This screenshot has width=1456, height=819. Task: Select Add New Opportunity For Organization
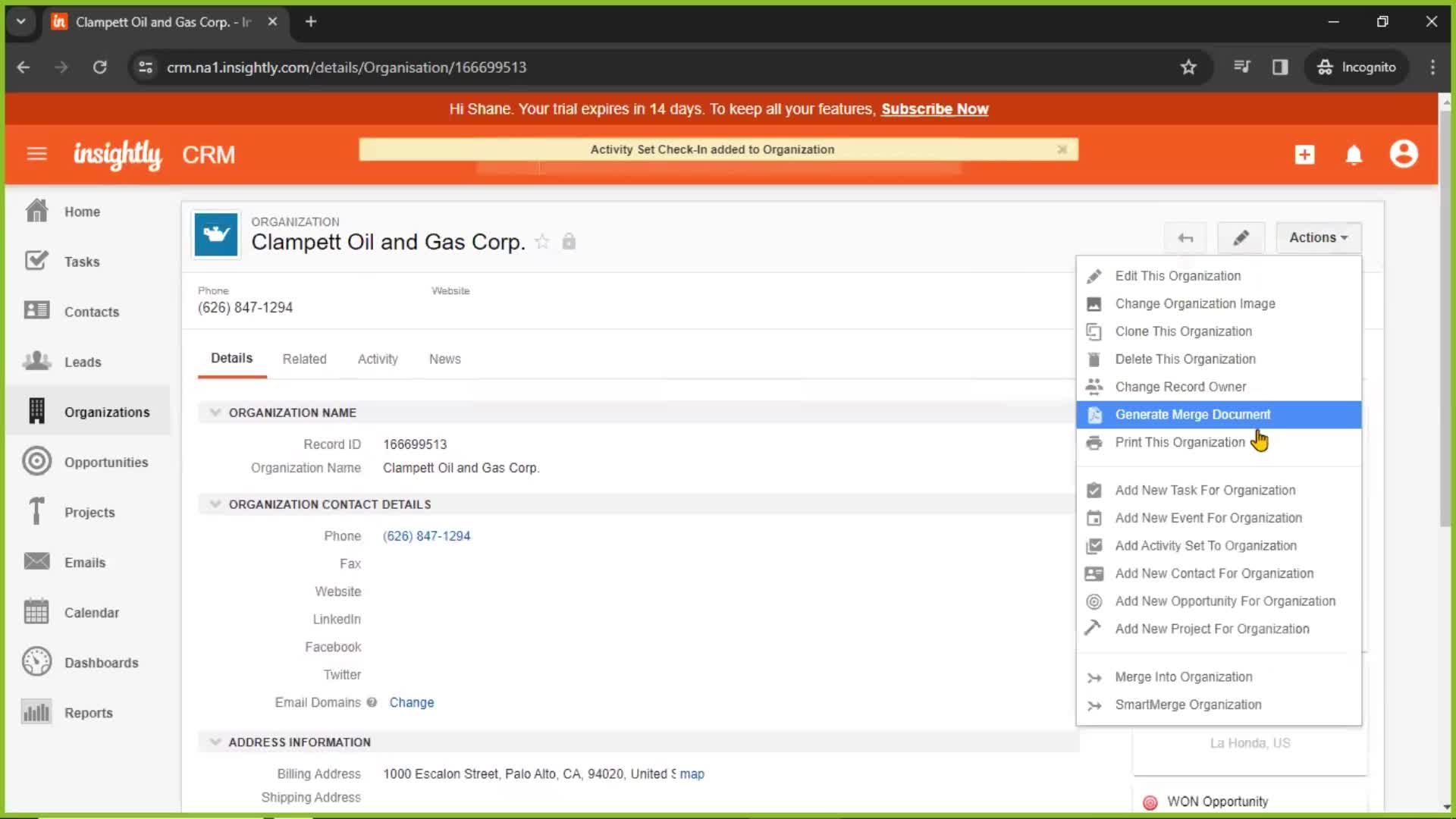[1219, 601]
